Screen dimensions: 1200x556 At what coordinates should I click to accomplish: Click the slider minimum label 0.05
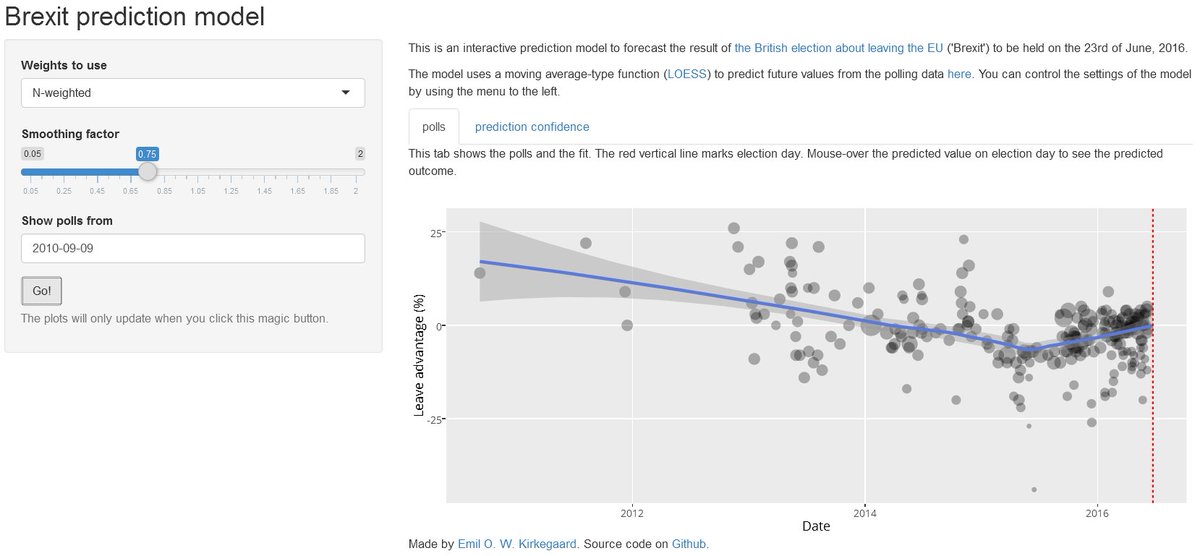[33, 153]
